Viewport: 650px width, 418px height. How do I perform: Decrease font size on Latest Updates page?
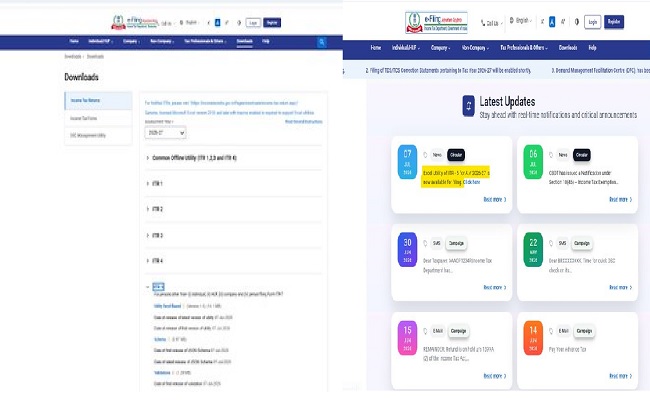[542, 22]
